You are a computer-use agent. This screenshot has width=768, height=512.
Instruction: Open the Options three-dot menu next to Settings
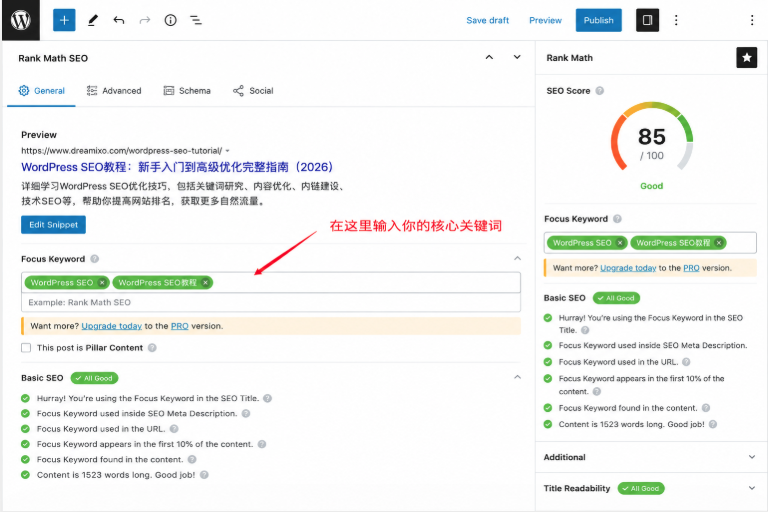click(676, 20)
